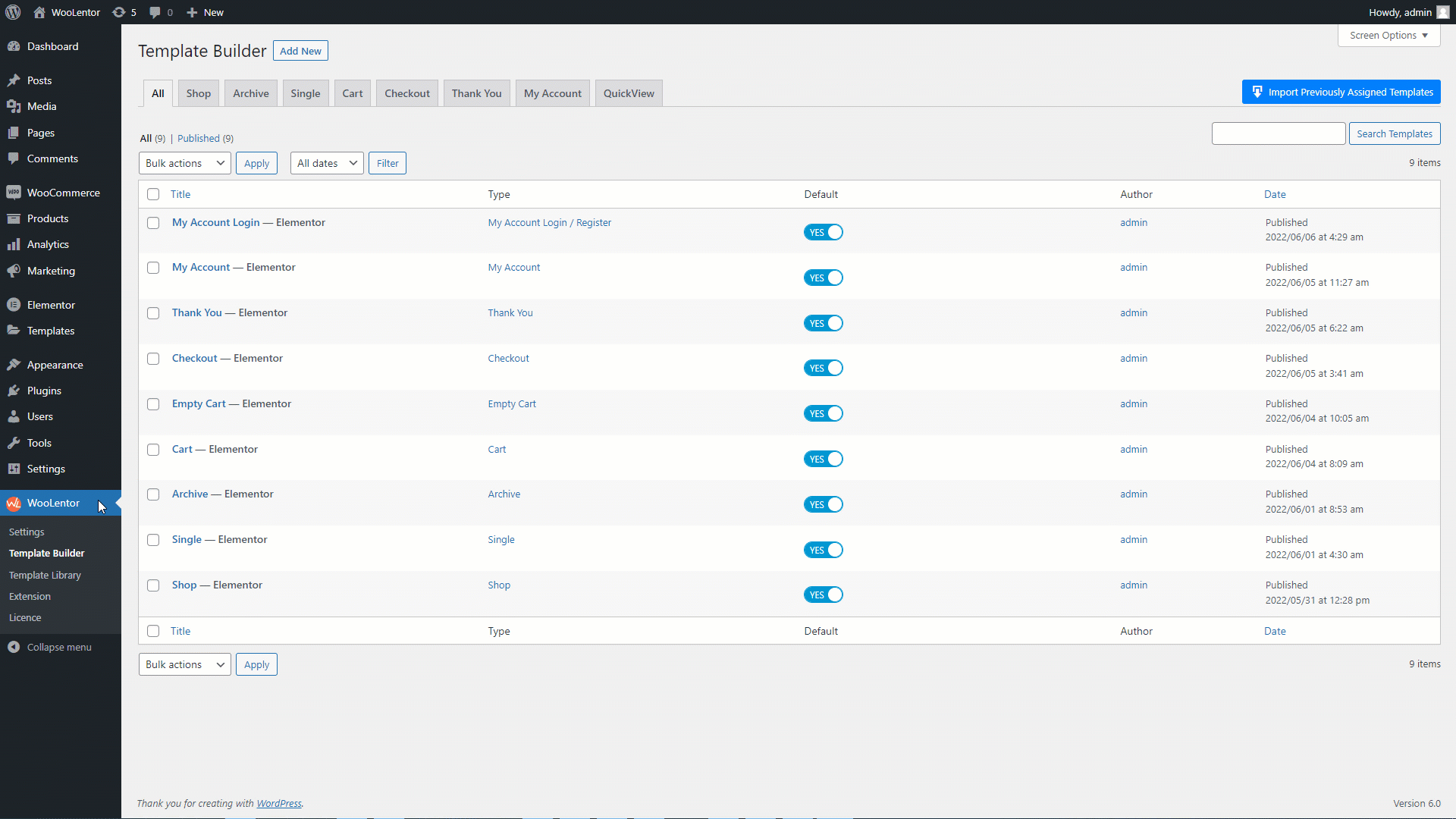
Task: Disable default toggle for Thank You template
Action: click(x=824, y=323)
